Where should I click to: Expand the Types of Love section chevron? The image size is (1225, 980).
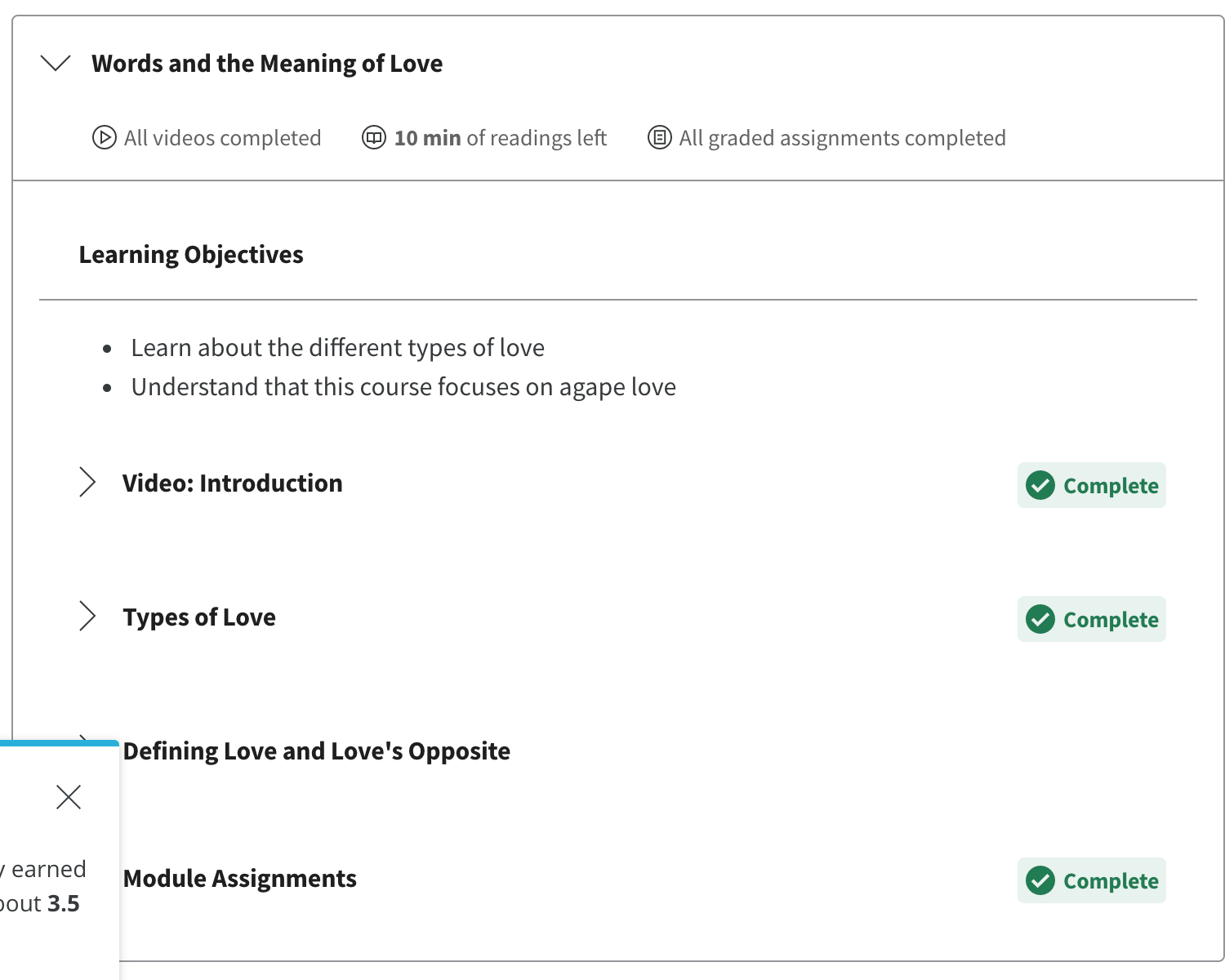[x=87, y=617]
